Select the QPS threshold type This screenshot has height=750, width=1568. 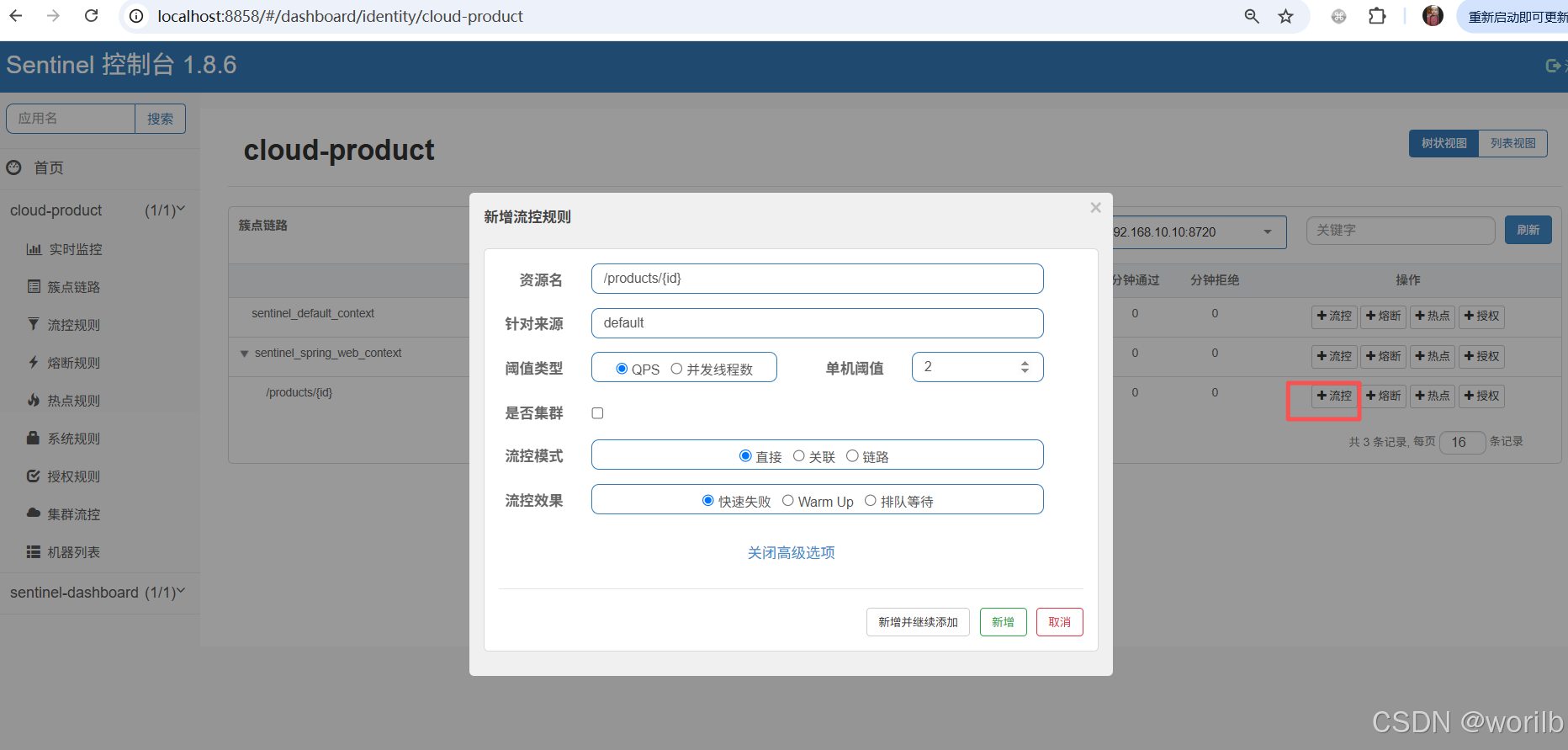[x=622, y=369]
